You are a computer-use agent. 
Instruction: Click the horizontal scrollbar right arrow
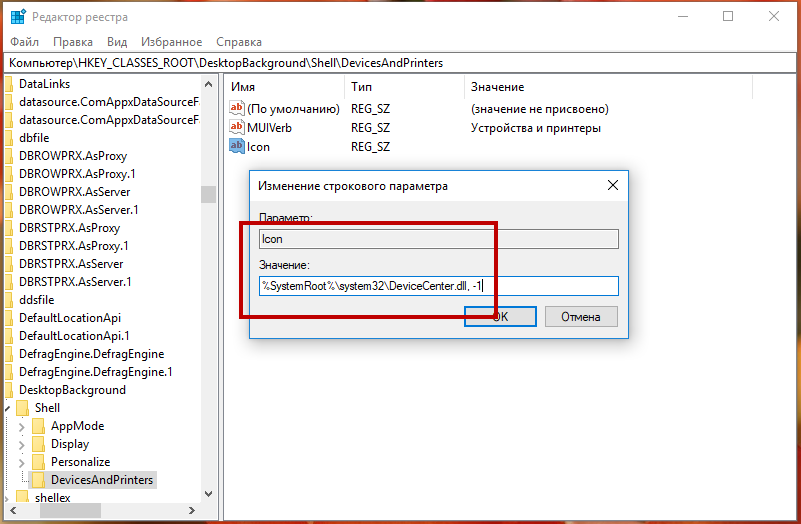tap(192, 510)
